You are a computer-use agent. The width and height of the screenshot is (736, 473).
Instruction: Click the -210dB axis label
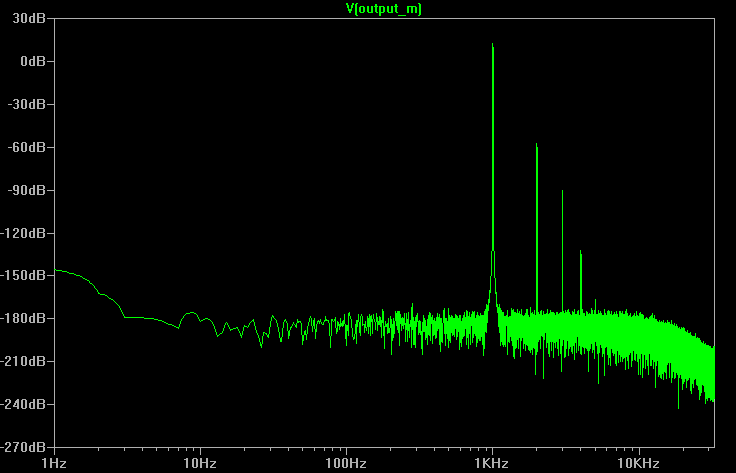coord(23,361)
